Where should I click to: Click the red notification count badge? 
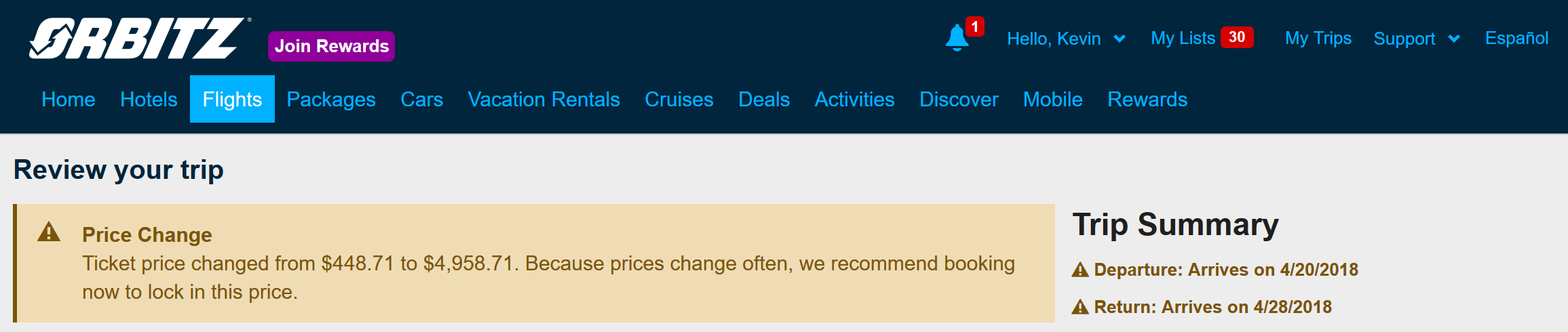(975, 26)
